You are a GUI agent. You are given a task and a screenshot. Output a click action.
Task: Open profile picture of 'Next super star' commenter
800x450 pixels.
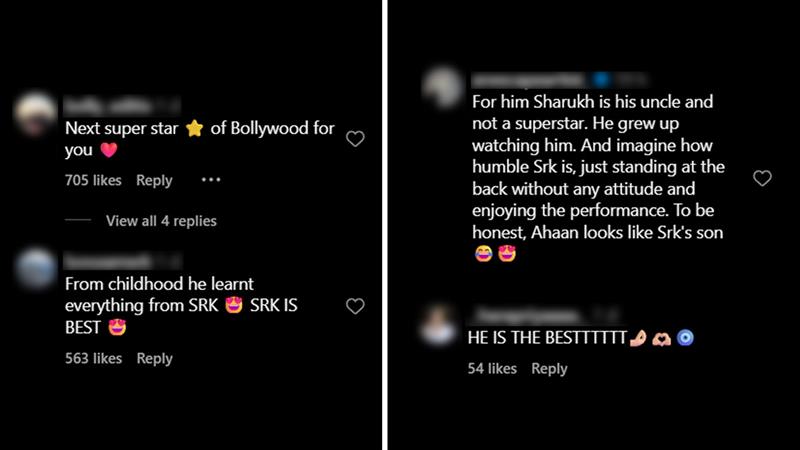point(35,114)
